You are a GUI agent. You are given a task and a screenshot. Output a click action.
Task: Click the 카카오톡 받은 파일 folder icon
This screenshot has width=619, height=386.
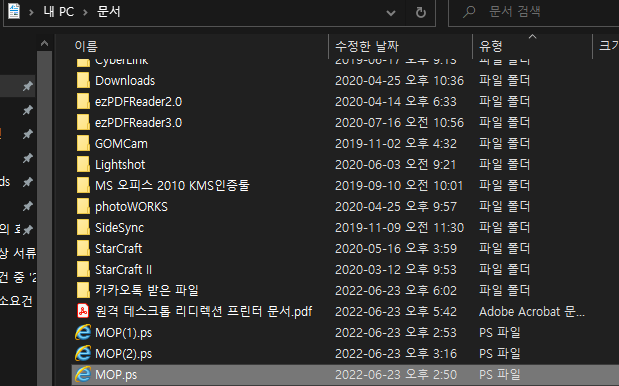pyautogui.click(x=83, y=290)
